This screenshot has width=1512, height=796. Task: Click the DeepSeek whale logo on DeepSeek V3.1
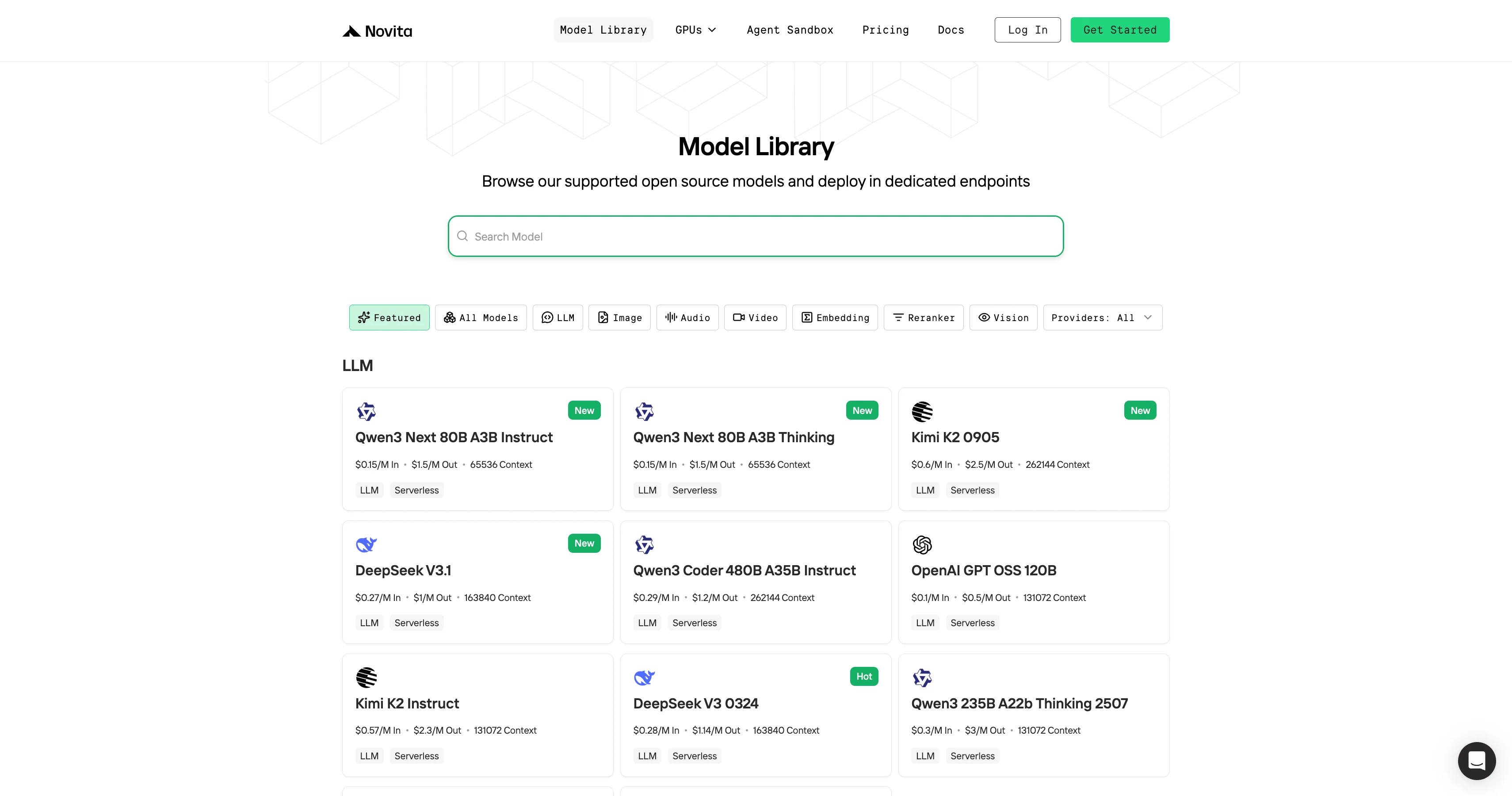(x=366, y=545)
